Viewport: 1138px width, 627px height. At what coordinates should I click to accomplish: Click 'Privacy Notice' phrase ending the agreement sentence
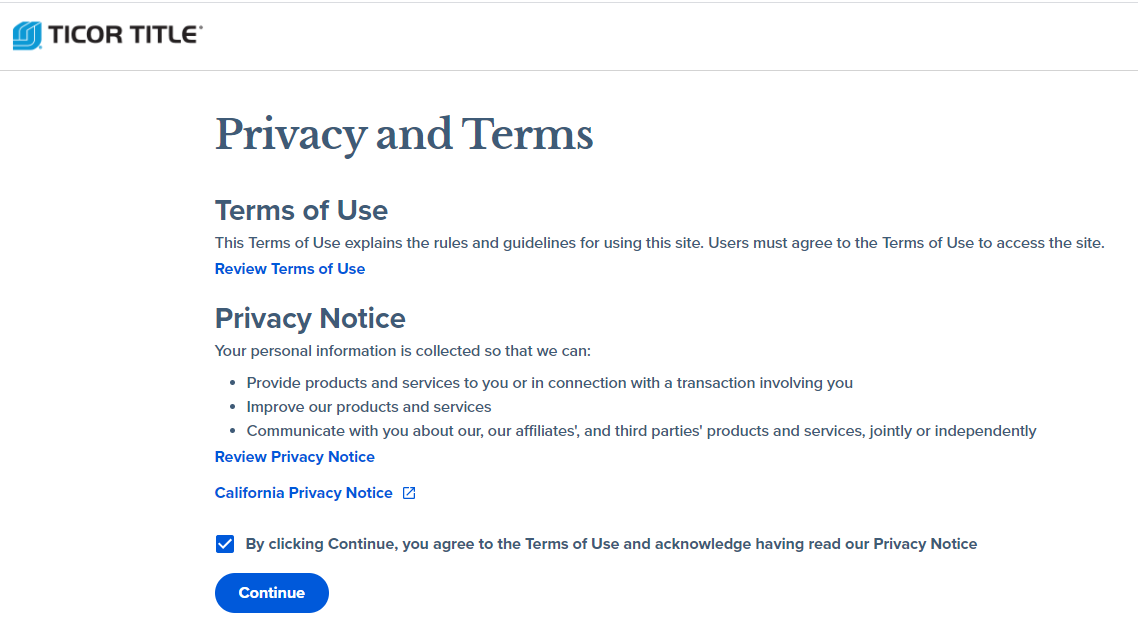coord(925,544)
